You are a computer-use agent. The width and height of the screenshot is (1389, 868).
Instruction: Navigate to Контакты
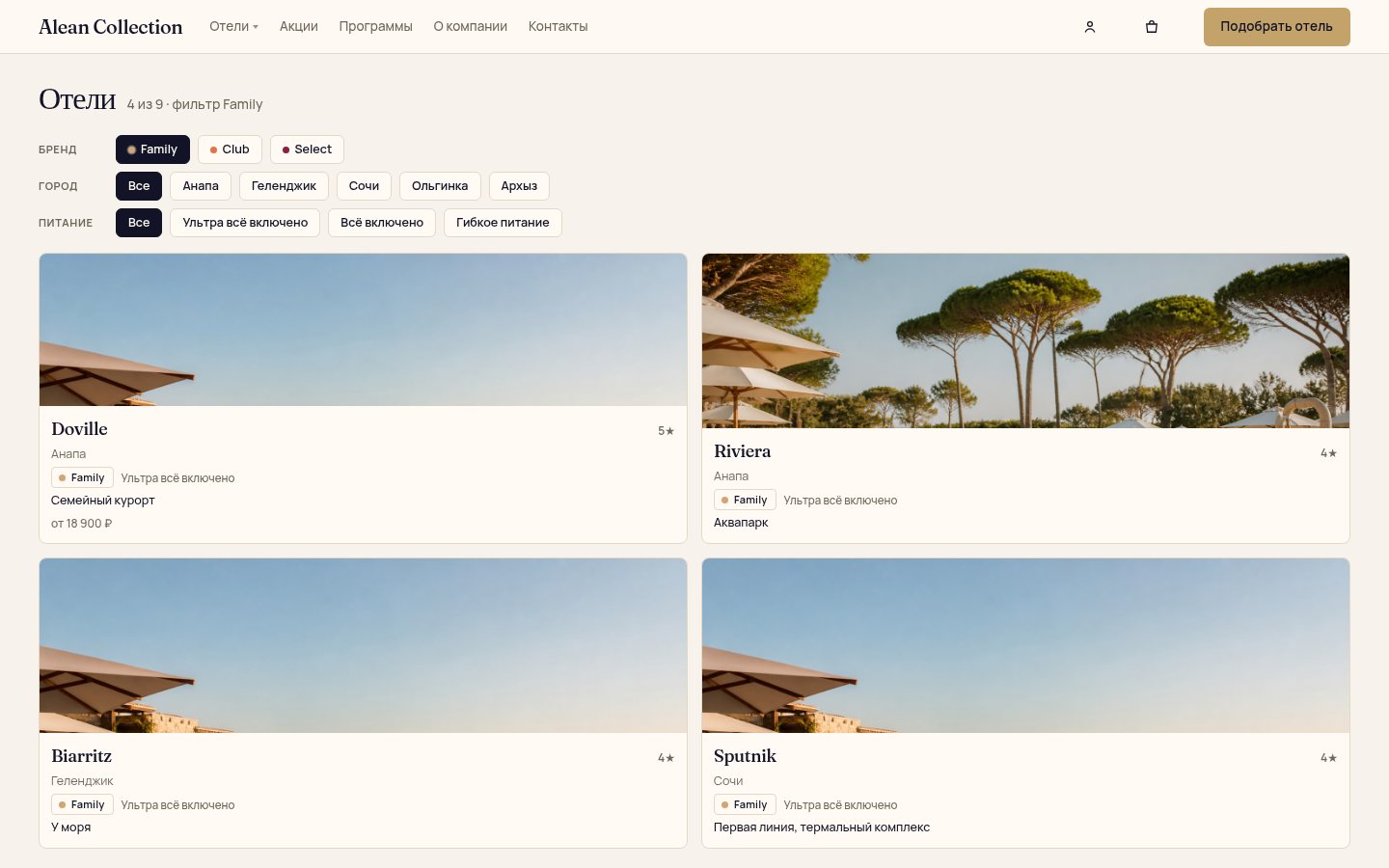[x=558, y=26]
